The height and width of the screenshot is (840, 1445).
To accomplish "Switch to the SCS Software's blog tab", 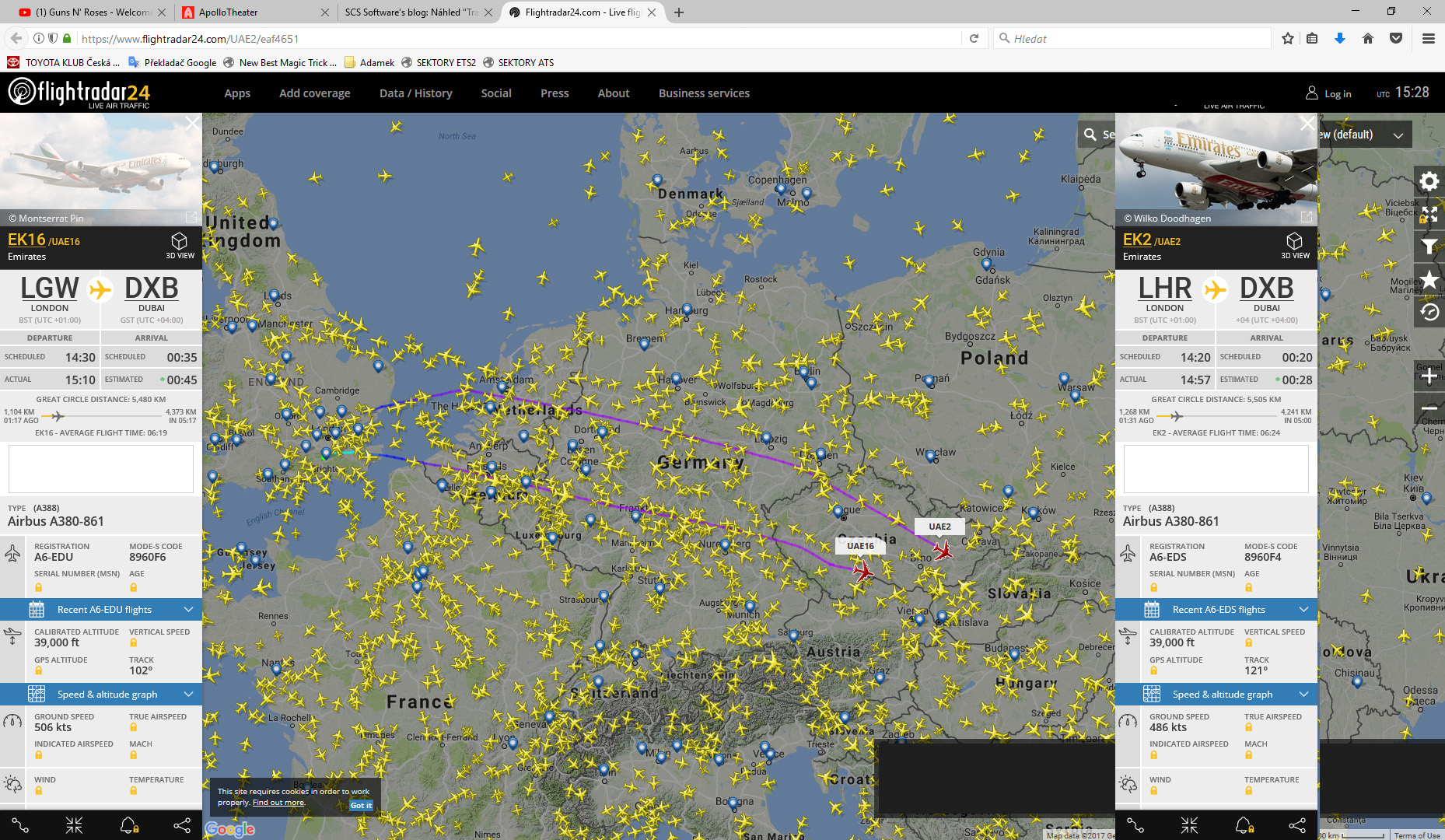I will click(418, 12).
